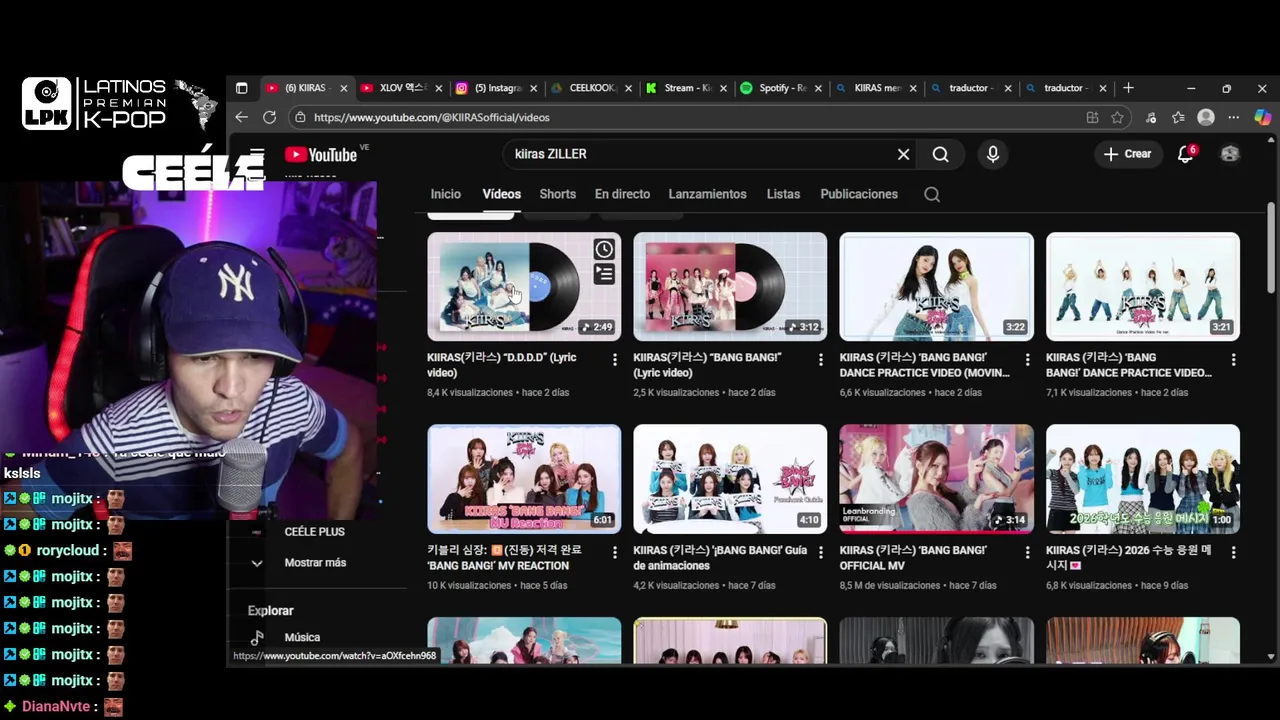
Task: Open the 3:22 dance practice thumbnail
Action: click(x=936, y=287)
